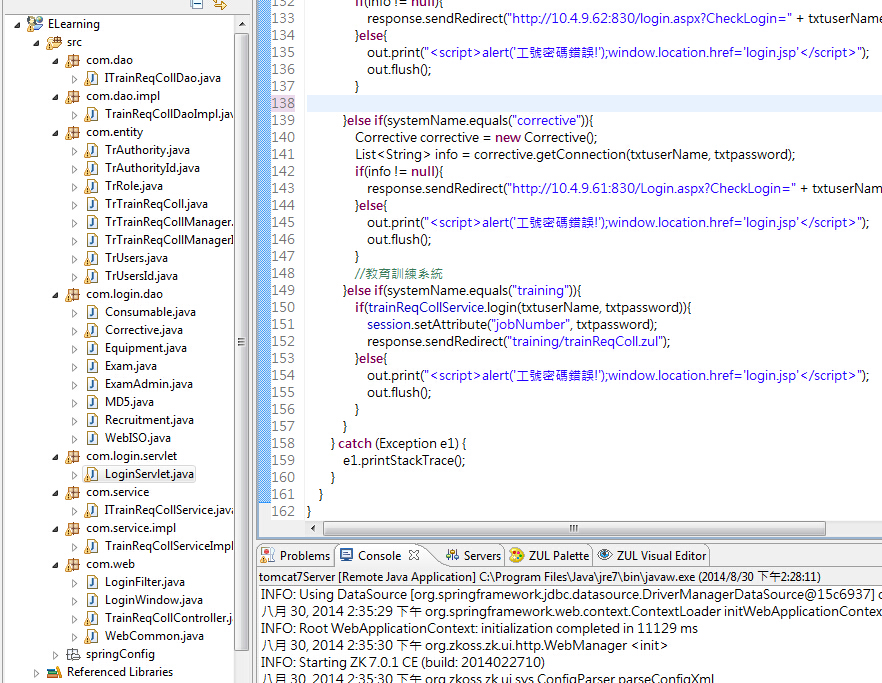Click the Corrective.java file icon
882x683 pixels.
(92, 330)
